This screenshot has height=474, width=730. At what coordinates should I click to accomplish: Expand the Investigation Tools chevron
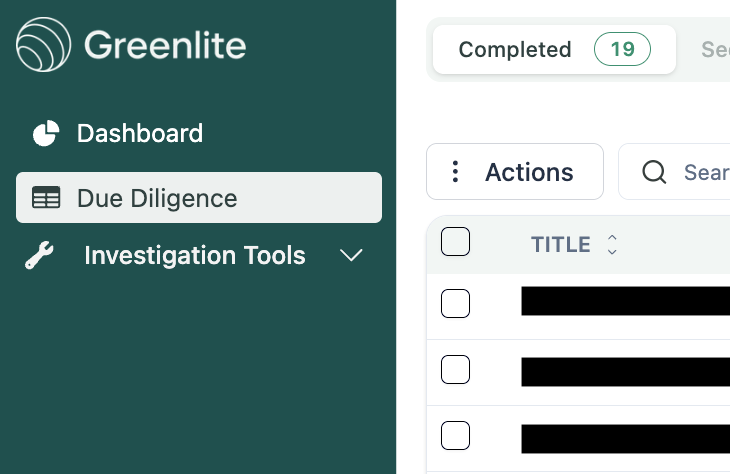pos(351,255)
